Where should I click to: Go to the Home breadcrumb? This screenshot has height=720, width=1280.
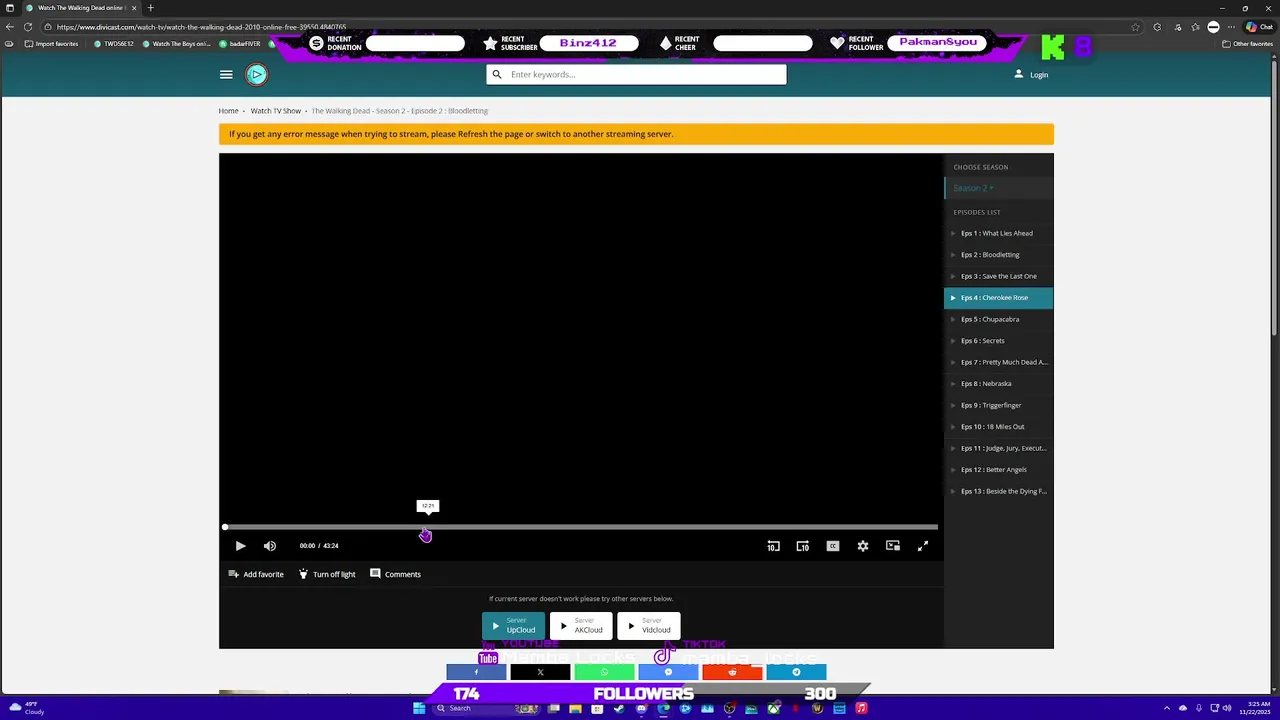tap(228, 111)
